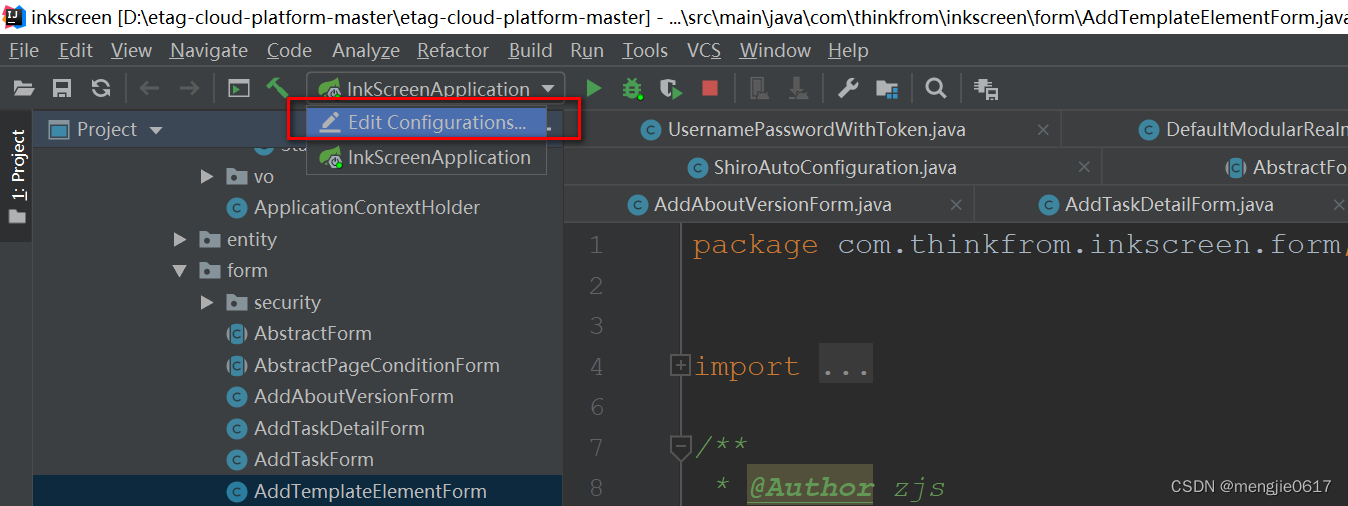Switch to AddAboutVersionForm.java tab
1348x506 pixels.
coord(773,205)
